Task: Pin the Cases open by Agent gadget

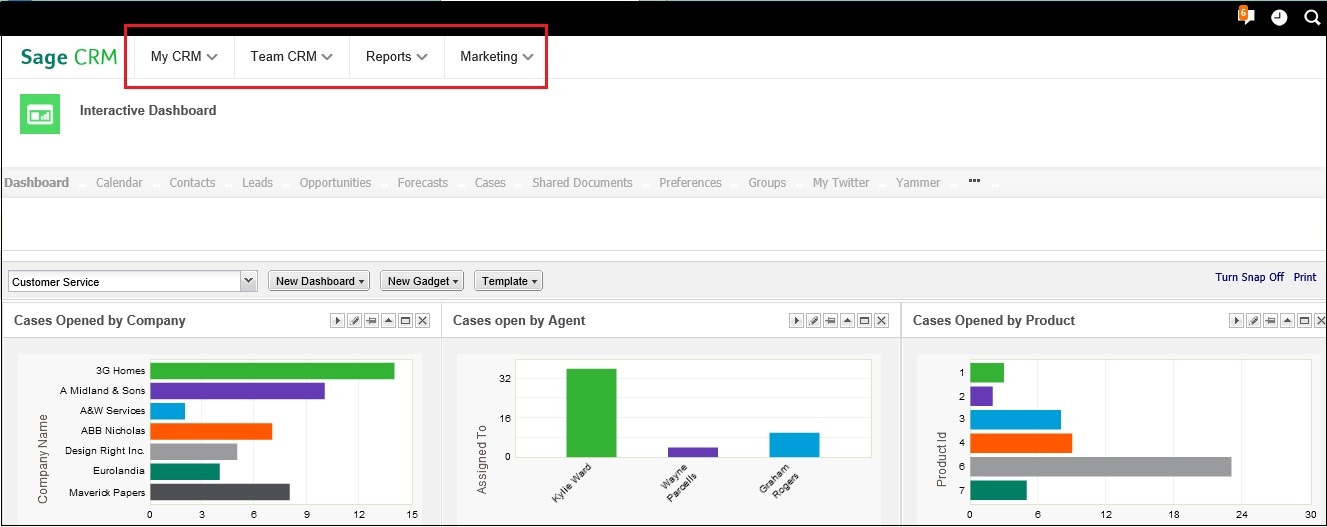Action: (830, 321)
